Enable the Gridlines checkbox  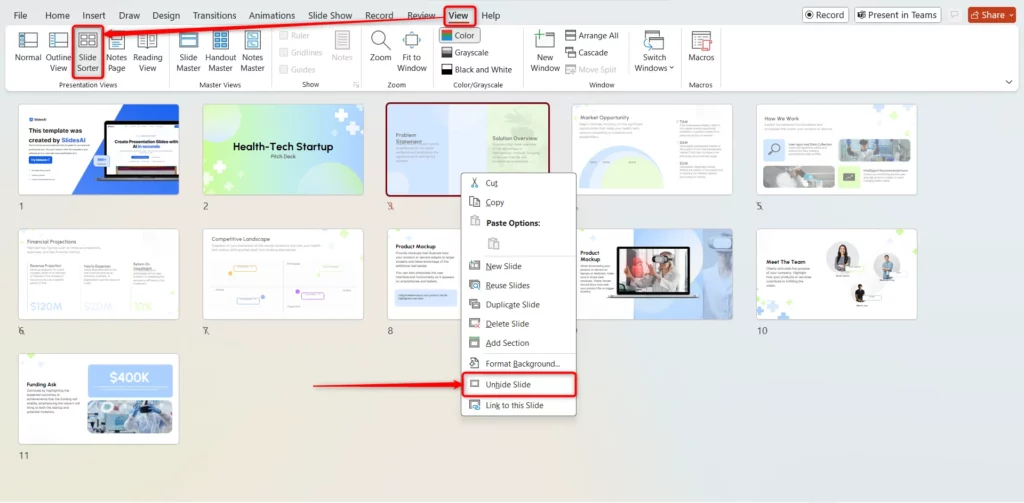[285, 52]
